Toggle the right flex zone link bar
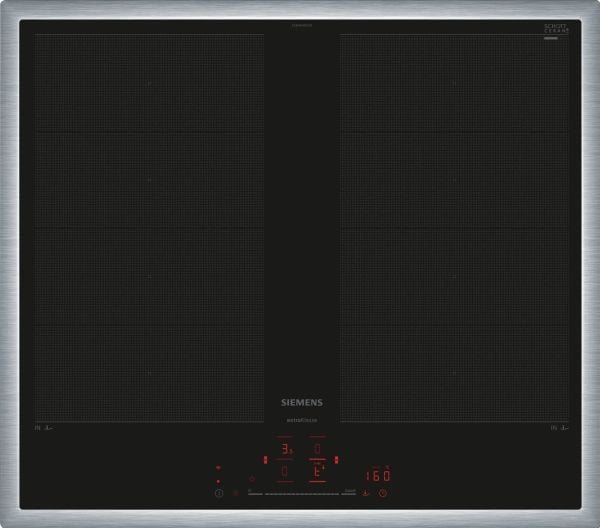 [336, 460]
